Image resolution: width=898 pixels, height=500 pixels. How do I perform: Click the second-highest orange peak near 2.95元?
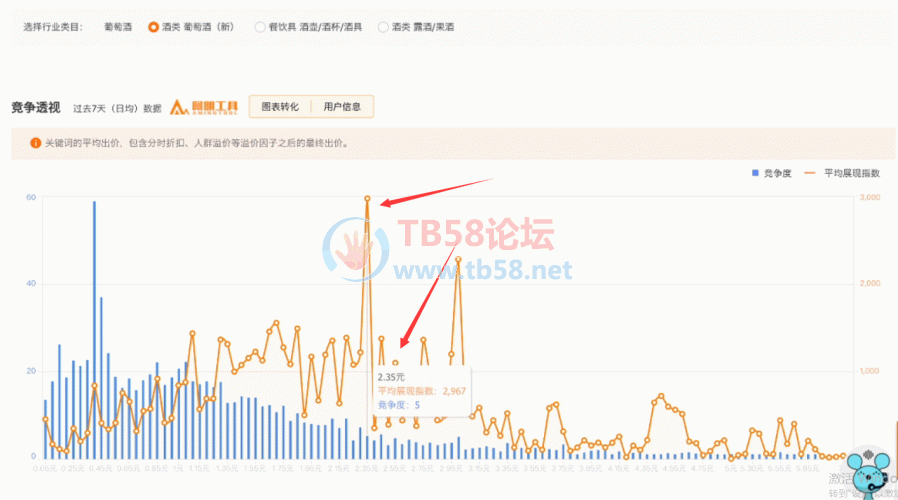(458, 259)
